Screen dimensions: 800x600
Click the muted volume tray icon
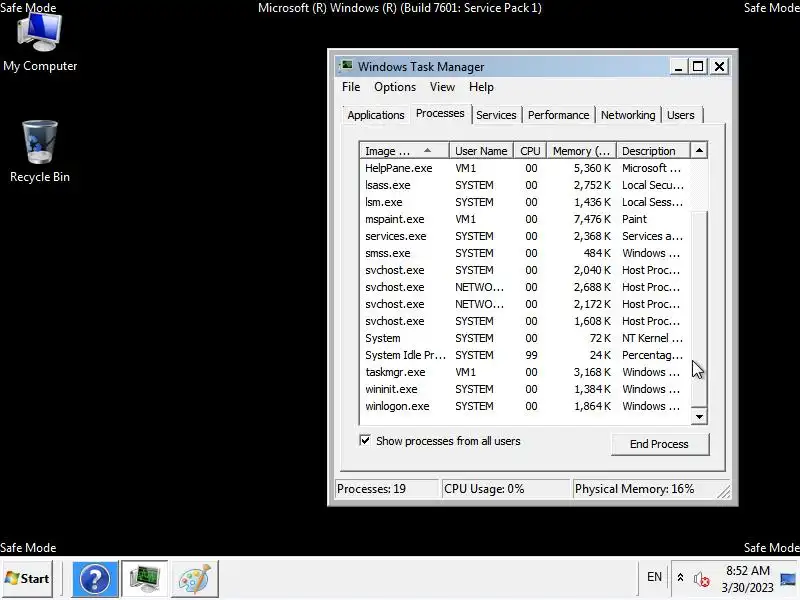[702, 579]
